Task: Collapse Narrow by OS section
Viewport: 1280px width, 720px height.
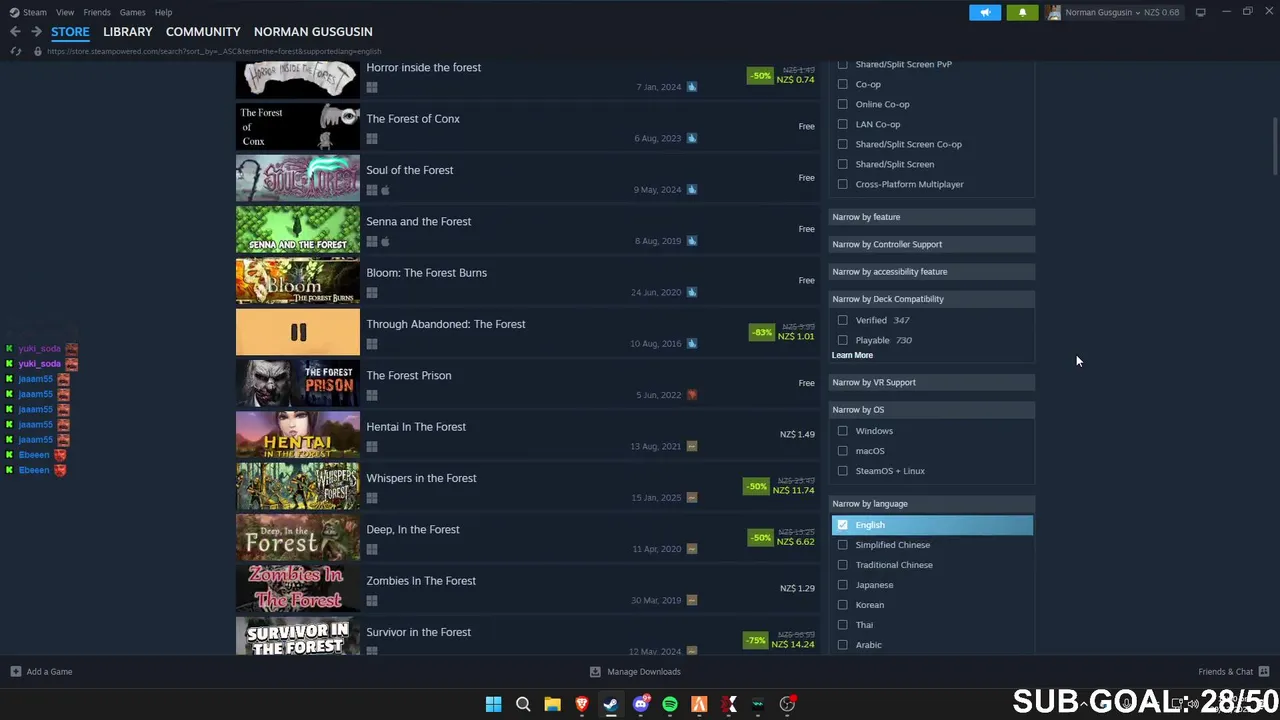Action: click(x=932, y=409)
